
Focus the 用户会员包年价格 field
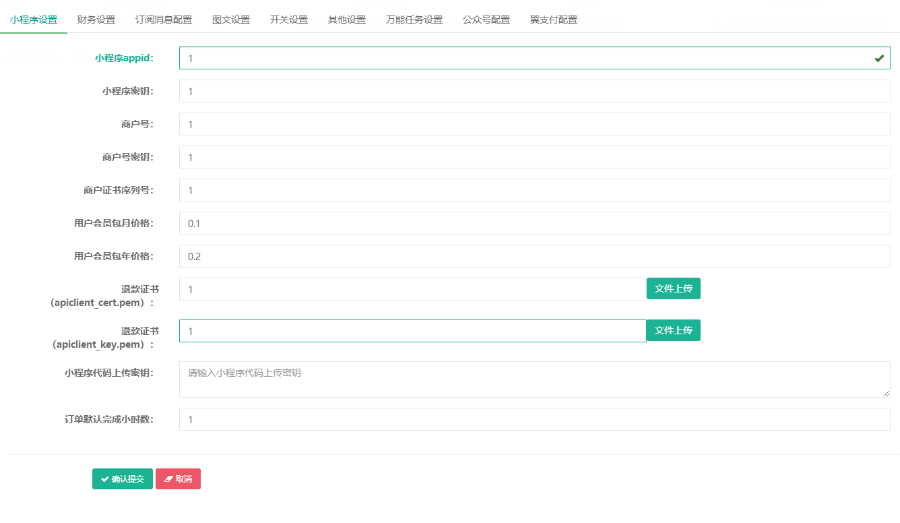point(534,256)
